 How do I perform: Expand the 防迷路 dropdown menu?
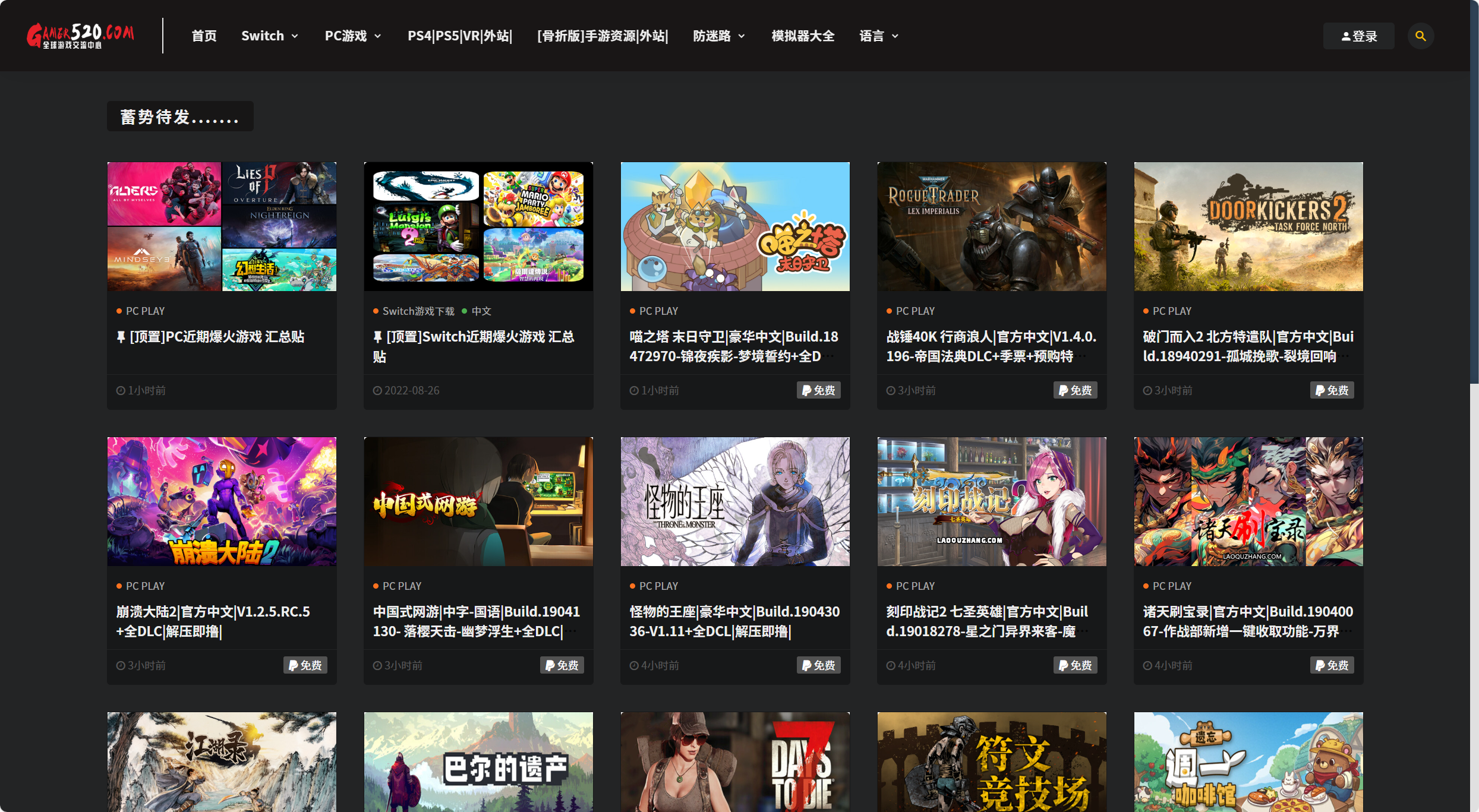click(719, 36)
